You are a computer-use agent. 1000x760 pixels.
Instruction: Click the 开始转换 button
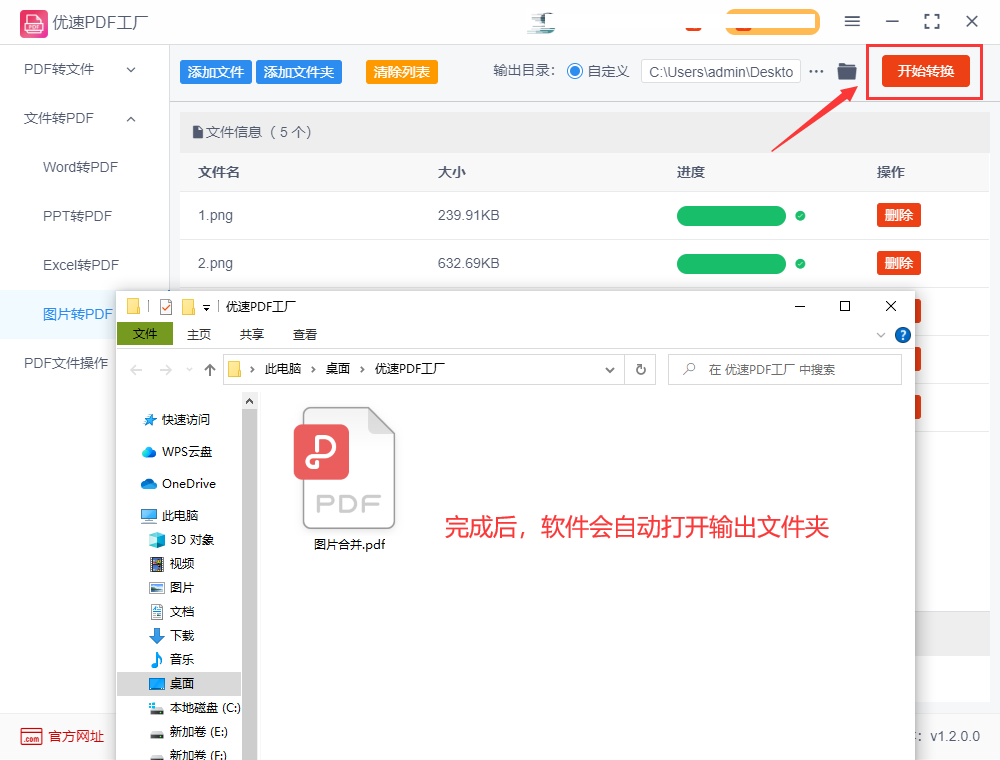(x=925, y=71)
